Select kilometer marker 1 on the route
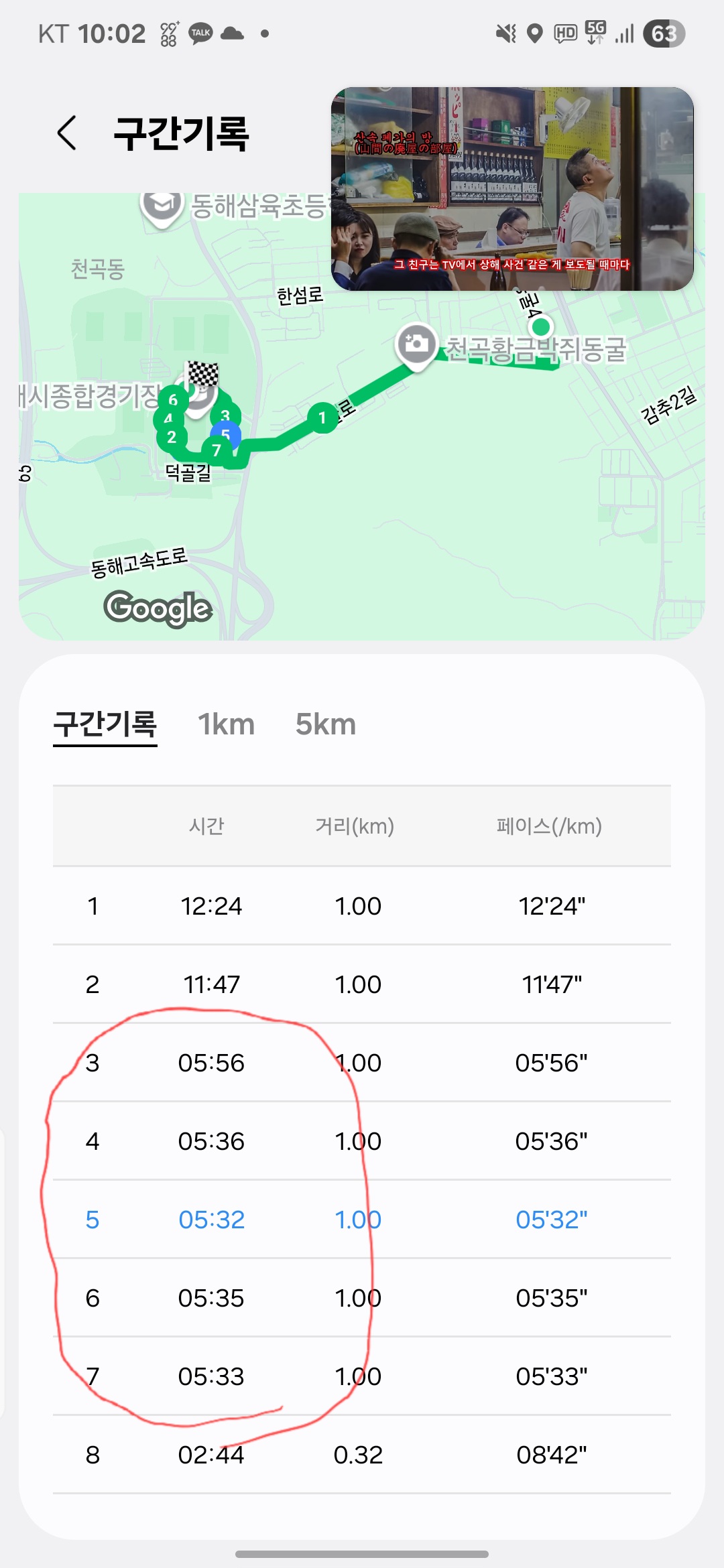The image size is (724, 1568). (322, 418)
